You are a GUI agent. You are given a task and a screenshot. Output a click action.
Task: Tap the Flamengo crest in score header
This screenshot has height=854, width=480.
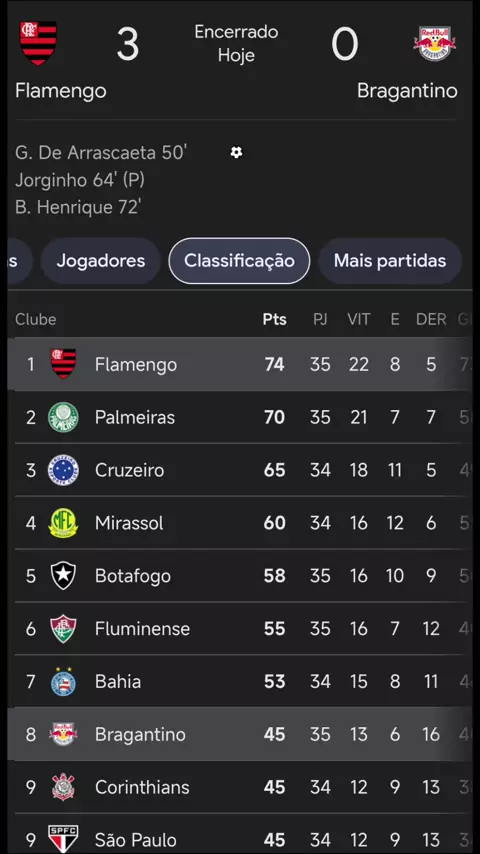[38, 42]
